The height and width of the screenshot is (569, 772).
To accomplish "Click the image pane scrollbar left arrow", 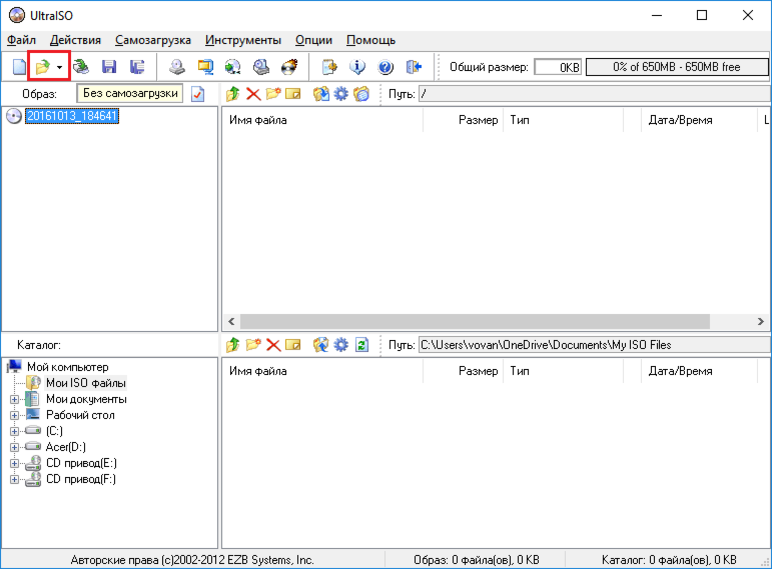I will 231,321.
